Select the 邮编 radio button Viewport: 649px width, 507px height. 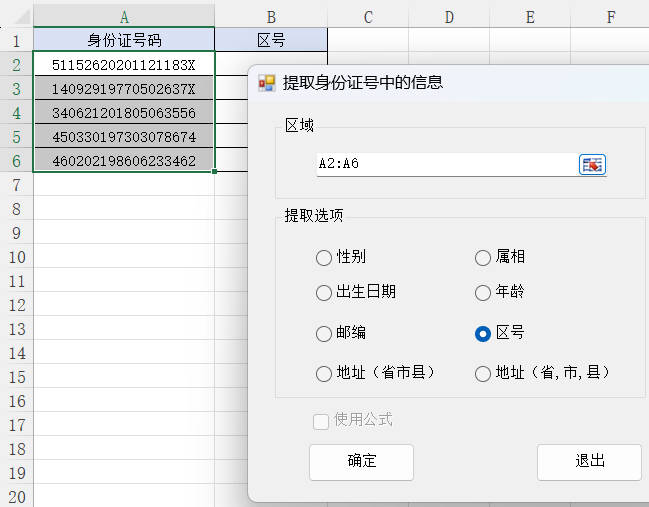click(x=324, y=334)
